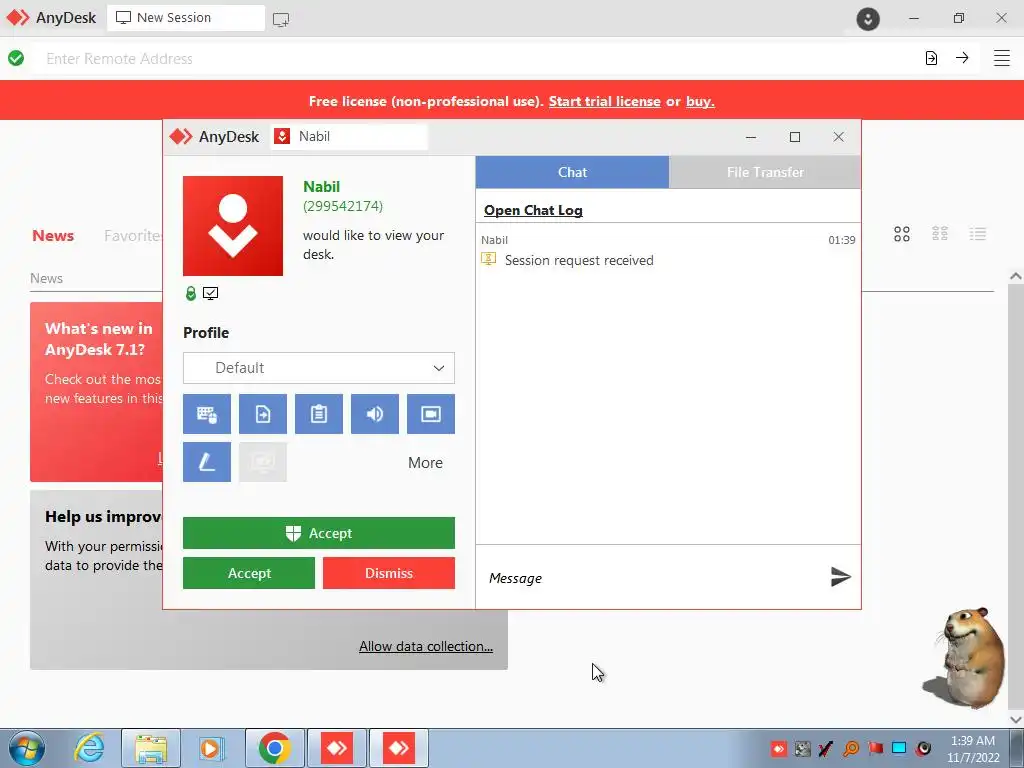Click the green connection status checkmark
Viewport: 1024px width, 768px height.
point(16,58)
